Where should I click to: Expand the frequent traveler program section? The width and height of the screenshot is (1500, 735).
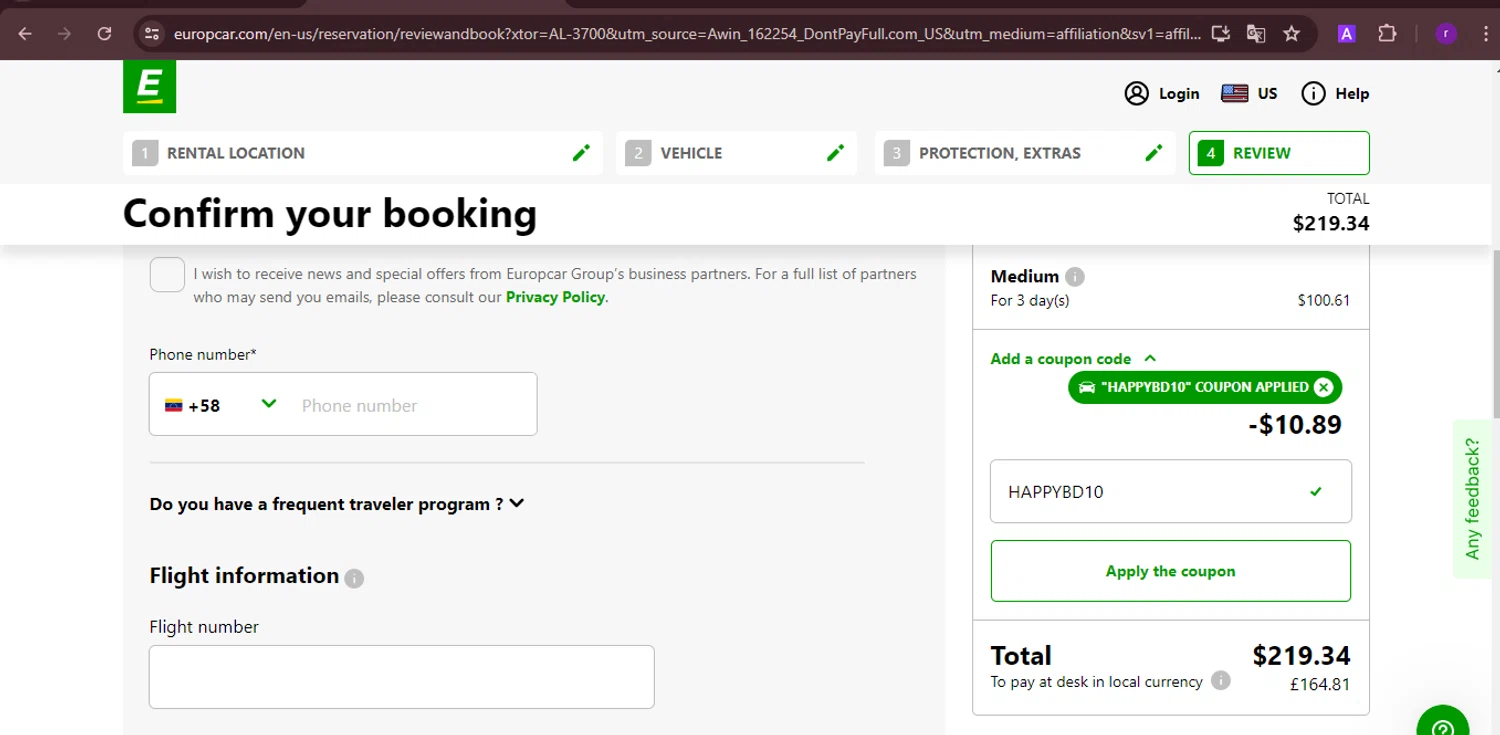tap(337, 504)
